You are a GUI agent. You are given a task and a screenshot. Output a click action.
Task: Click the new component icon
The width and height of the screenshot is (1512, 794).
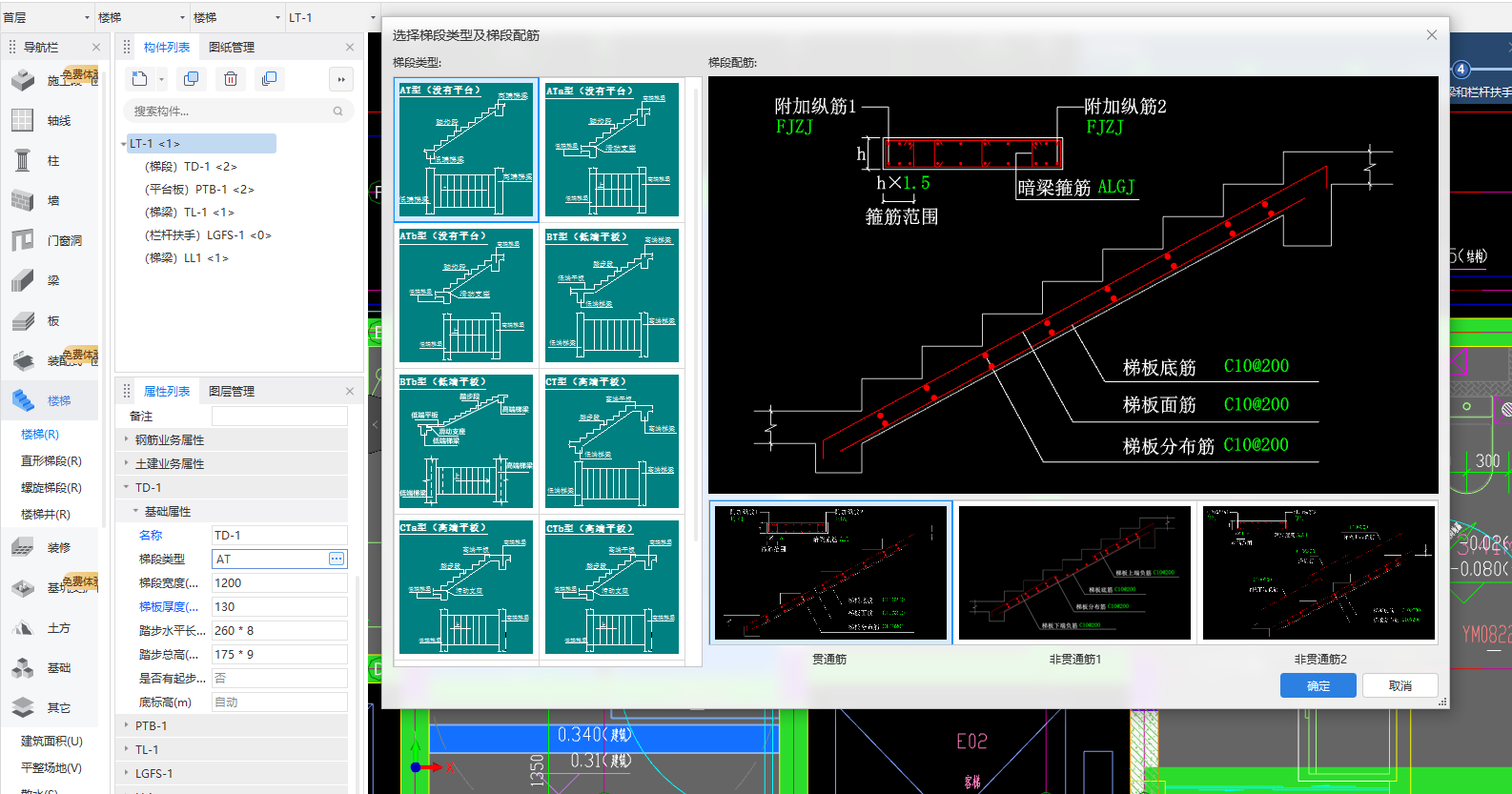pos(140,79)
